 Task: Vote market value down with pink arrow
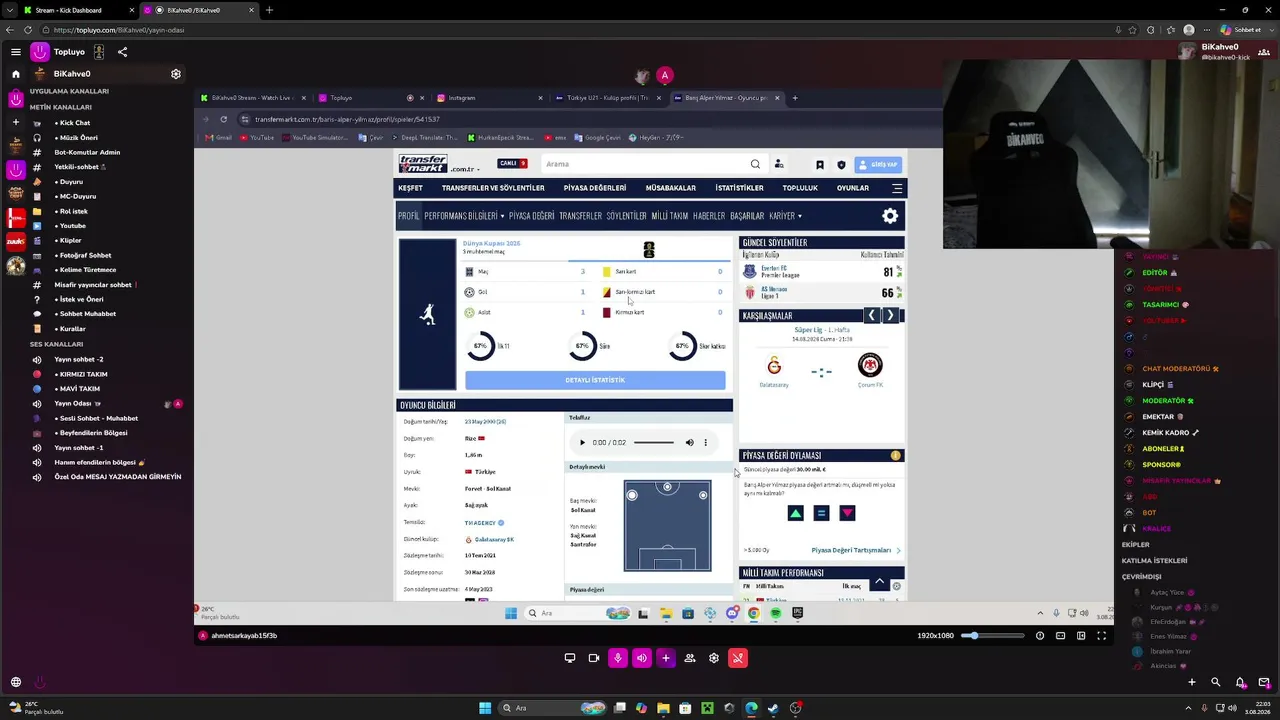pyautogui.click(x=847, y=513)
